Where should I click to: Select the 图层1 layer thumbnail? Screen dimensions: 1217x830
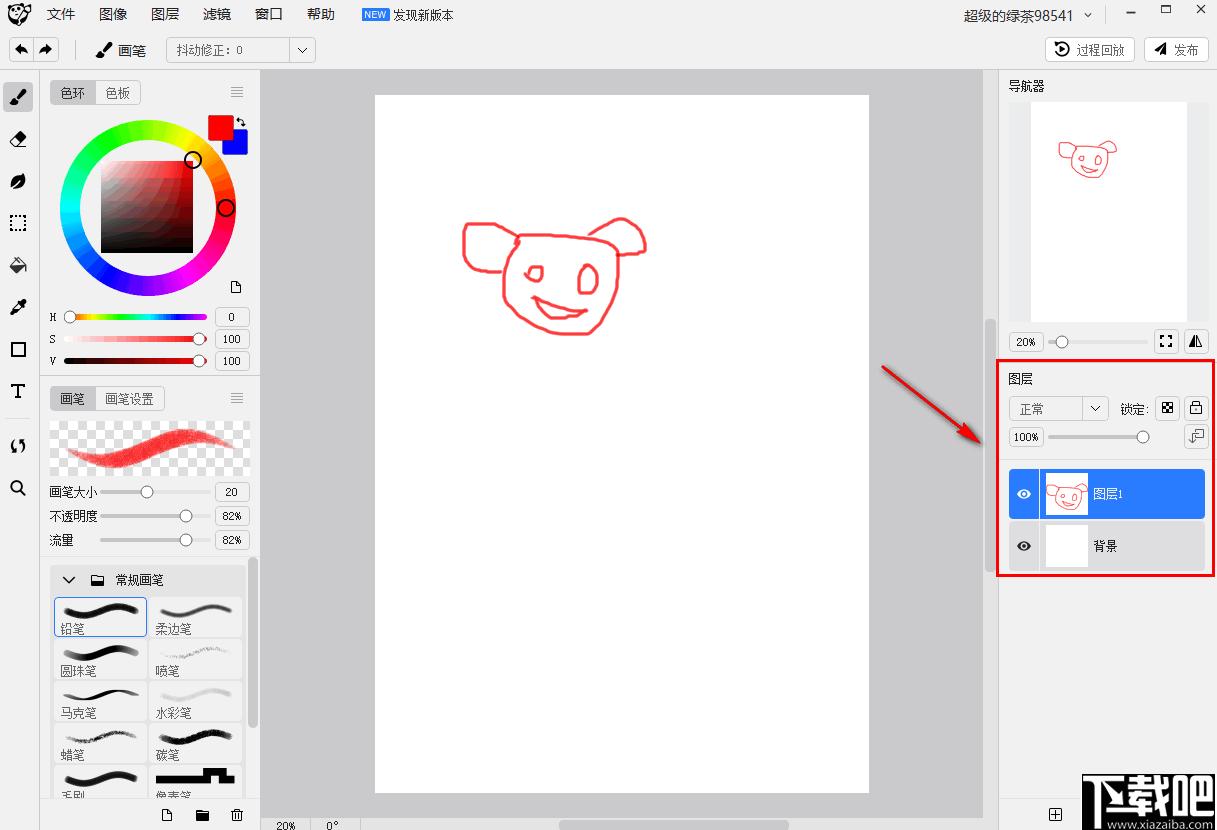coord(1067,494)
